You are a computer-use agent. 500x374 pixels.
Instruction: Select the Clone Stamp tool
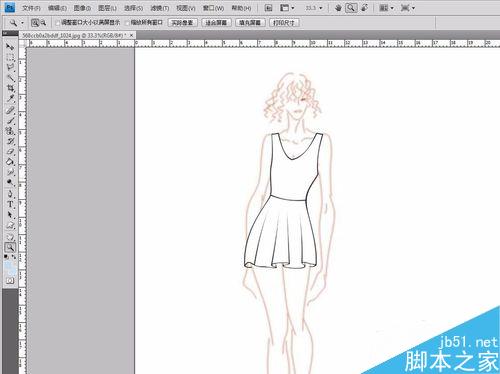point(10,131)
